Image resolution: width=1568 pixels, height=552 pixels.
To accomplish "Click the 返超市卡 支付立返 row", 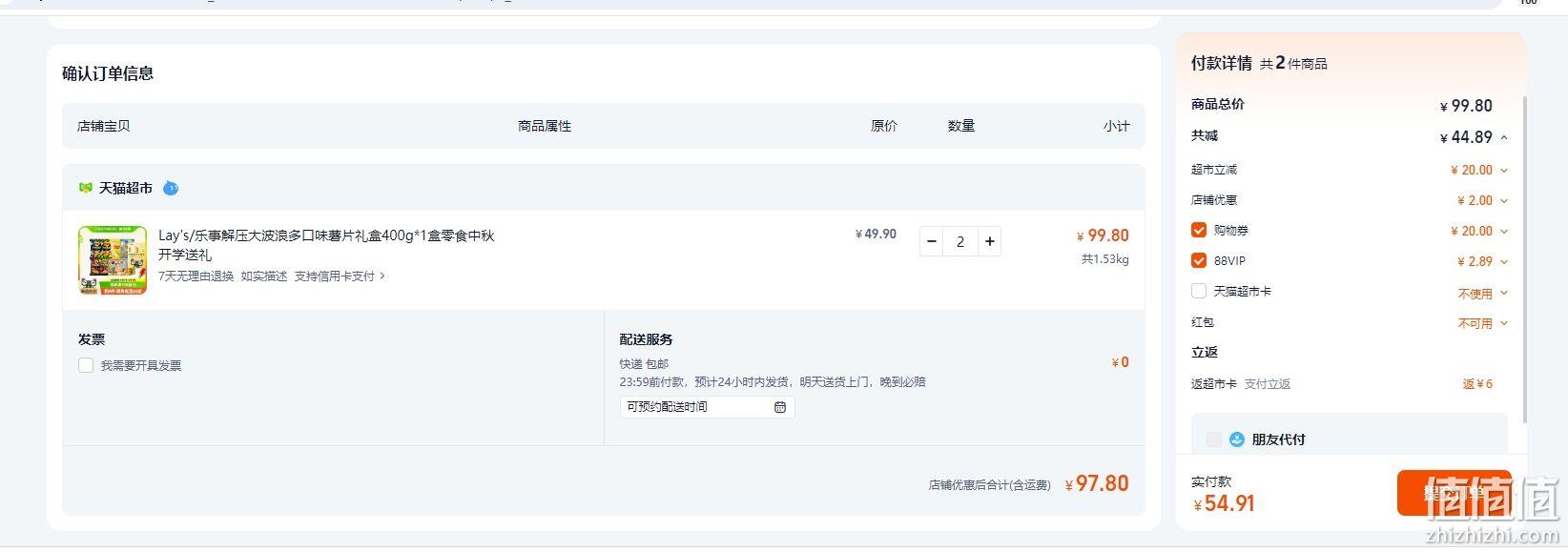I will [1342, 384].
